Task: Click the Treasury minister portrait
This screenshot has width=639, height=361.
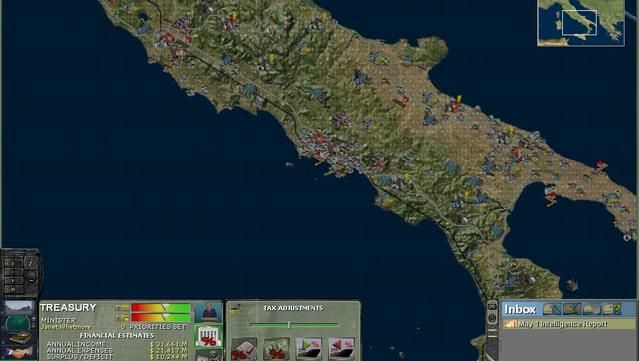Action: click(x=208, y=312)
